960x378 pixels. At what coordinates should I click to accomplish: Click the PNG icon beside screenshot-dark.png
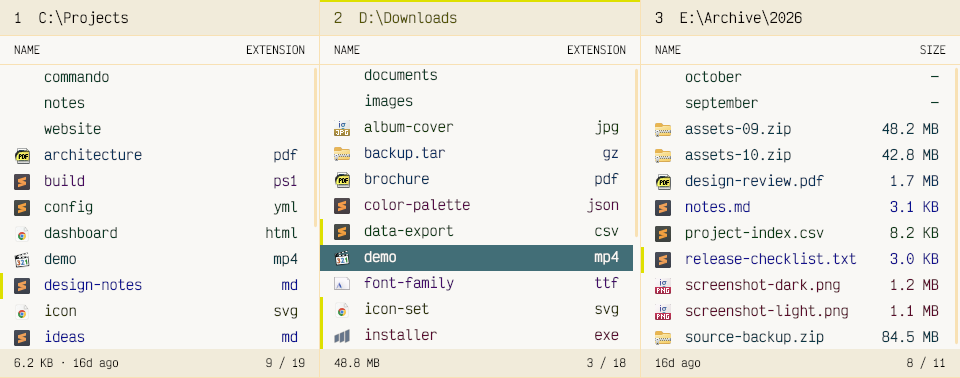click(662, 285)
